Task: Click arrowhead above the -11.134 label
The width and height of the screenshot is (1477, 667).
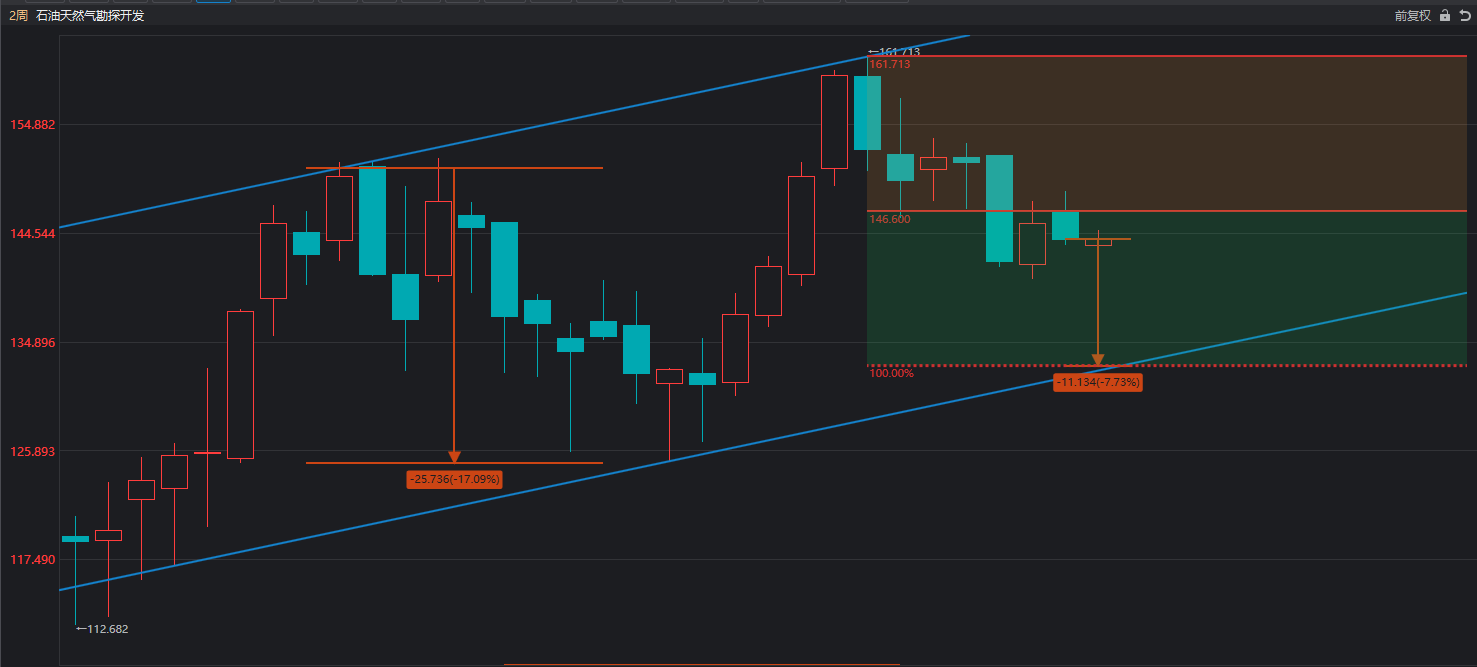Action: coord(1098,359)
